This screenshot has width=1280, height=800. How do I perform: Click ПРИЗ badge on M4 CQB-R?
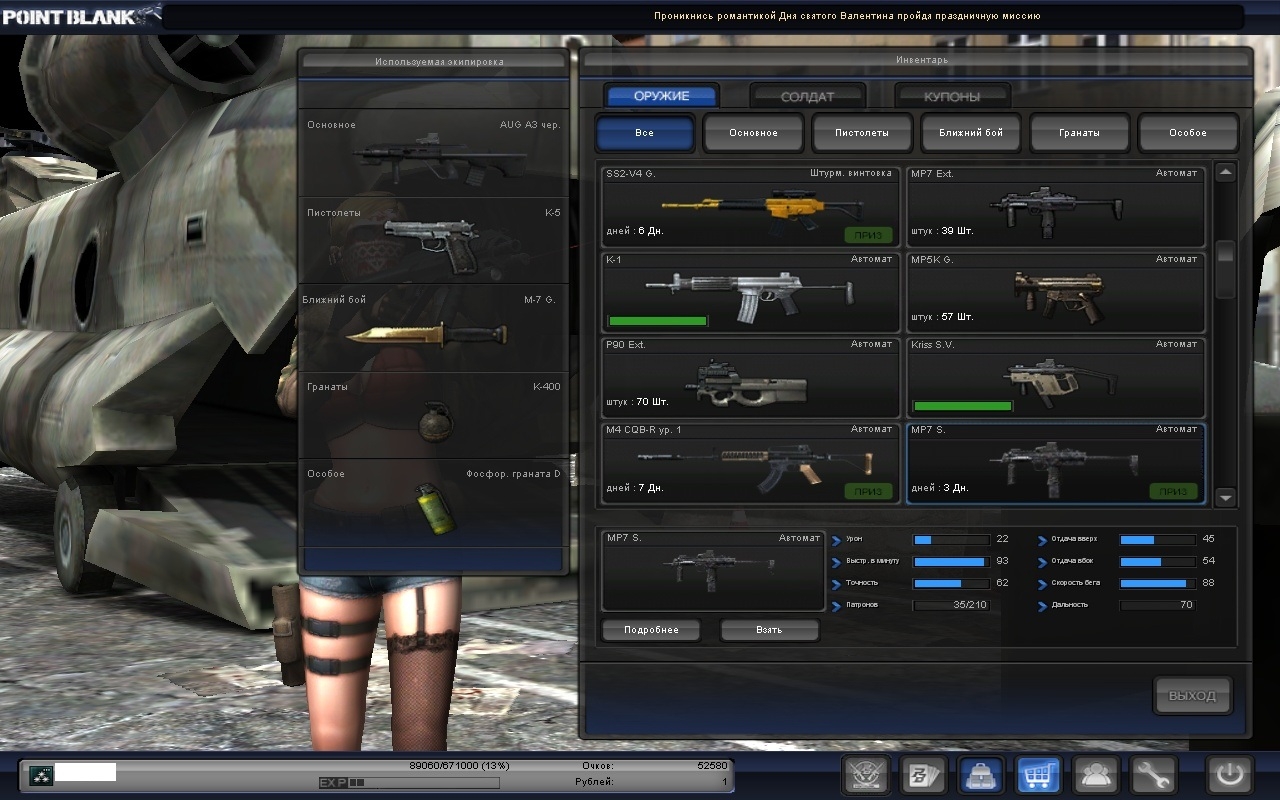click(868, 491)
